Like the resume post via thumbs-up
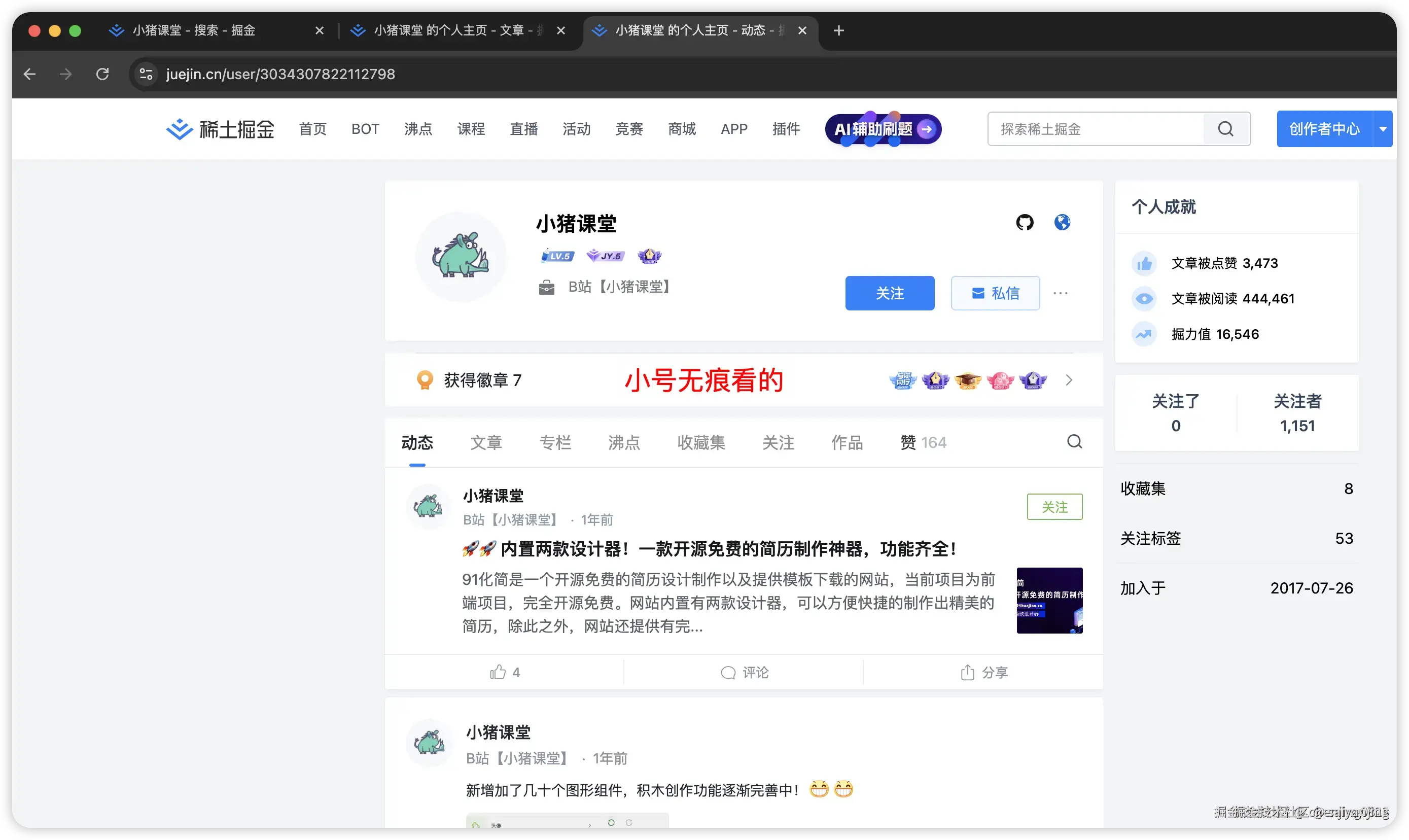 click(x=504, y=672)
